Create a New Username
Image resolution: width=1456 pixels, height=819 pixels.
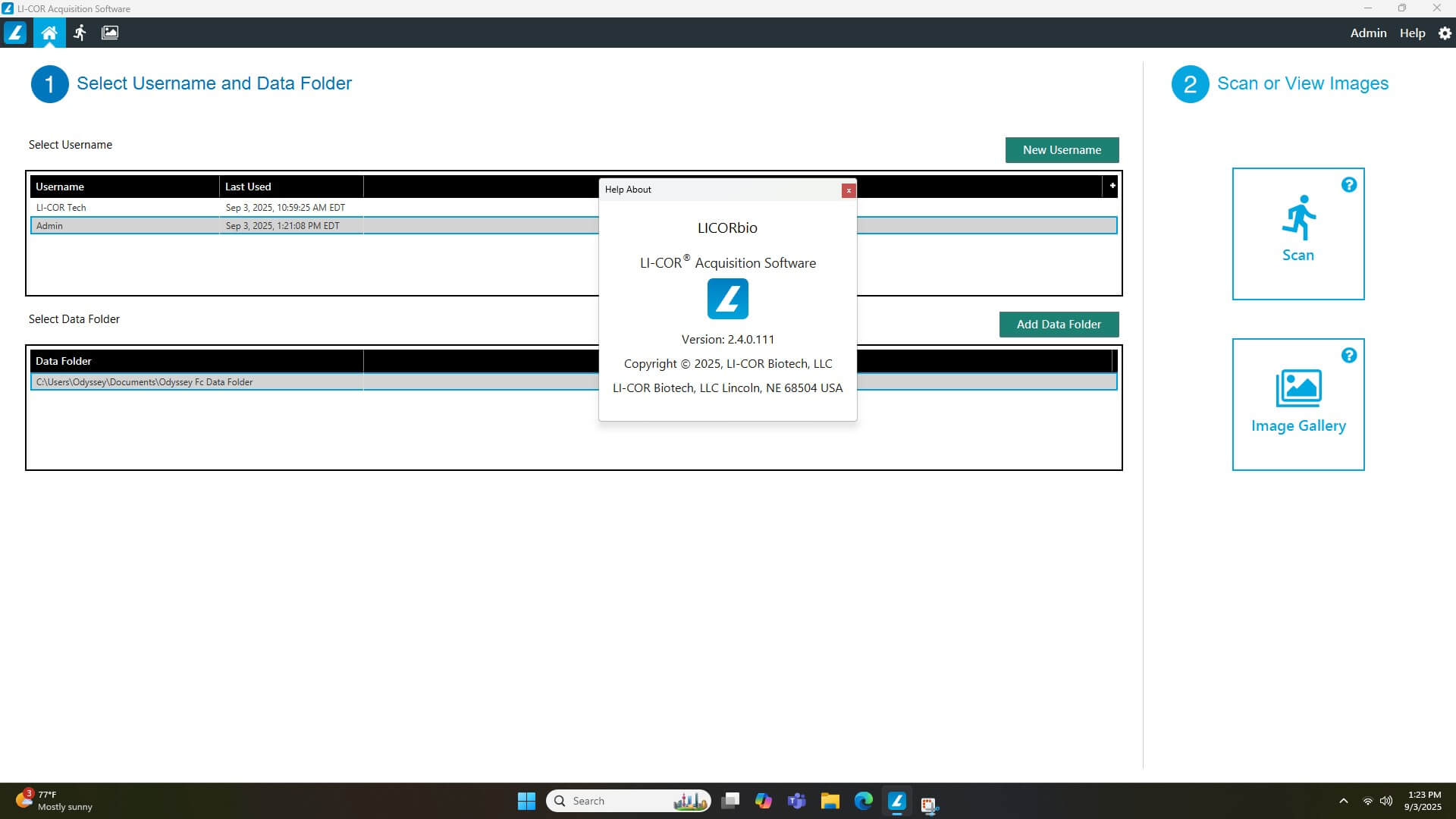(x=1061, y=150)
